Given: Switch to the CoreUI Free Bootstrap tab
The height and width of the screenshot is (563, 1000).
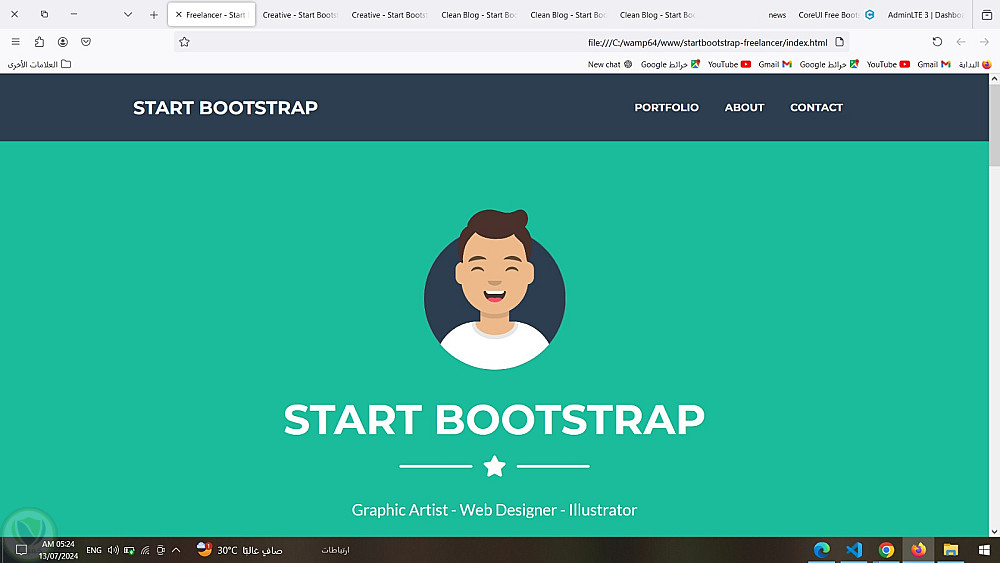Looking at the screenshot, I should pos(836,15).
